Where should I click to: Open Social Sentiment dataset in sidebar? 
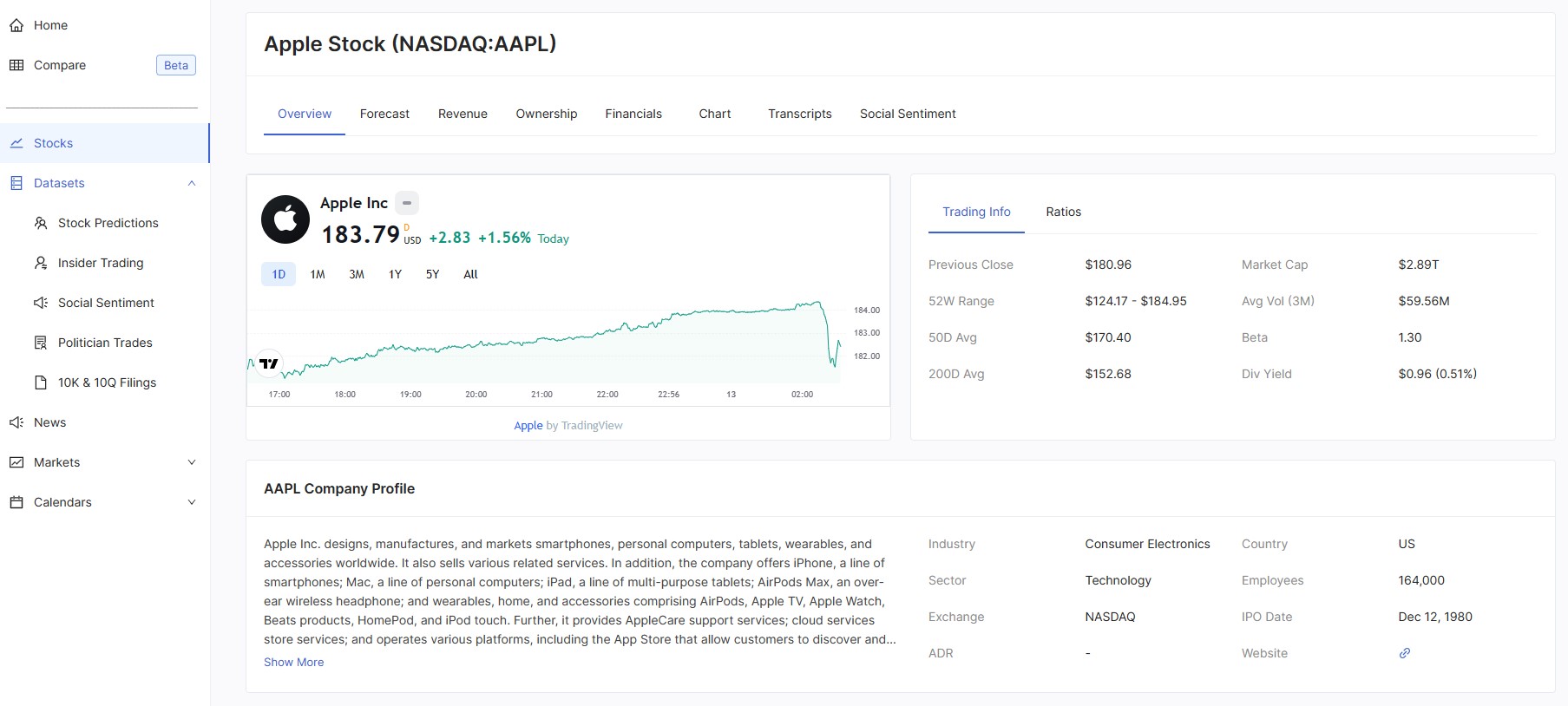(x=105, y=303)
